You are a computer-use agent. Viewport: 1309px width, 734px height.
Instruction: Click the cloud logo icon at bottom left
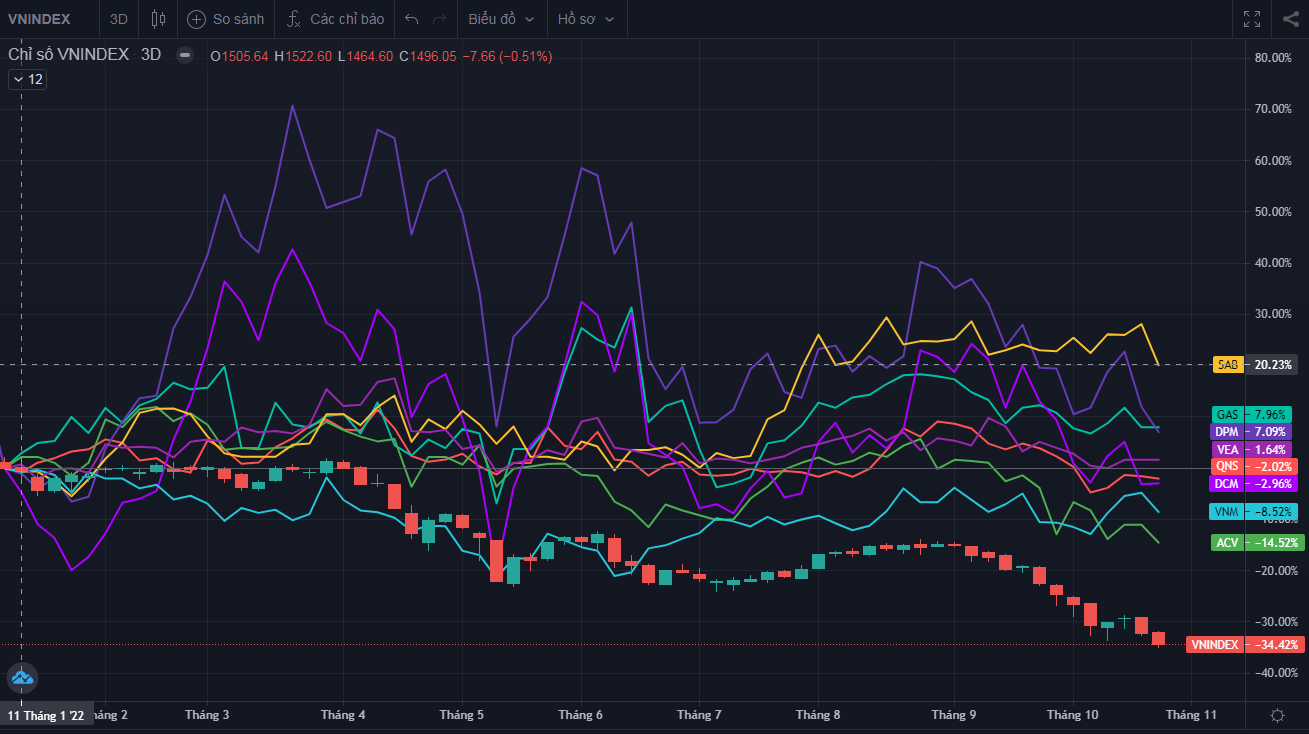[x=21, y=678]
